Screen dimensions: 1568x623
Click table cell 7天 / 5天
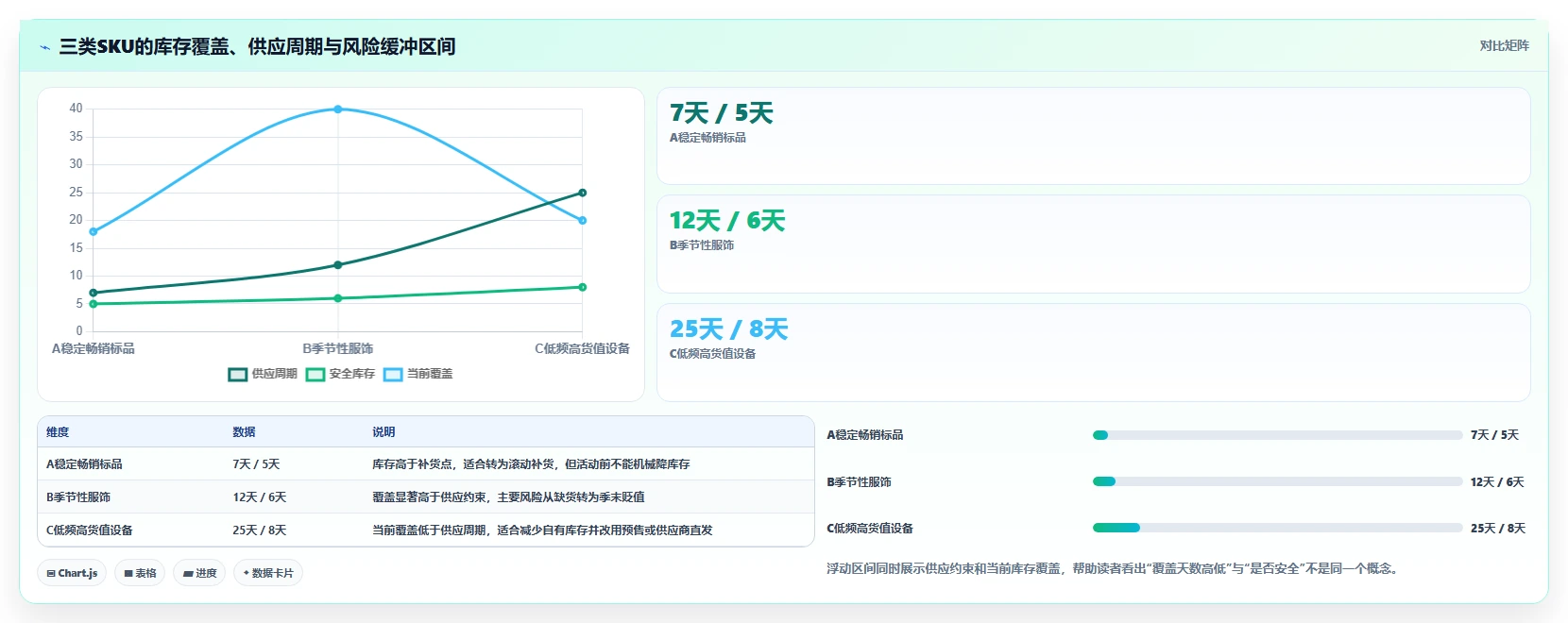(x=256, y=464)
